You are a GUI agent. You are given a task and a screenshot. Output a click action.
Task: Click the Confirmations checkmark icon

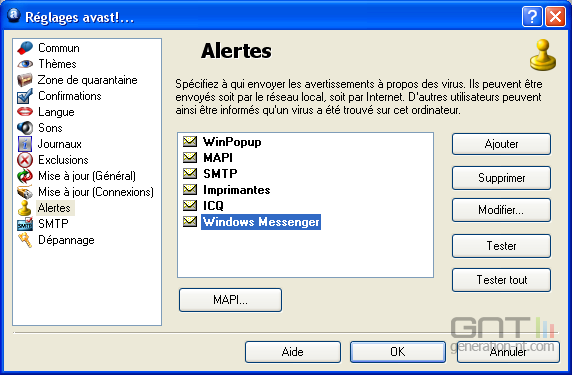25,96
